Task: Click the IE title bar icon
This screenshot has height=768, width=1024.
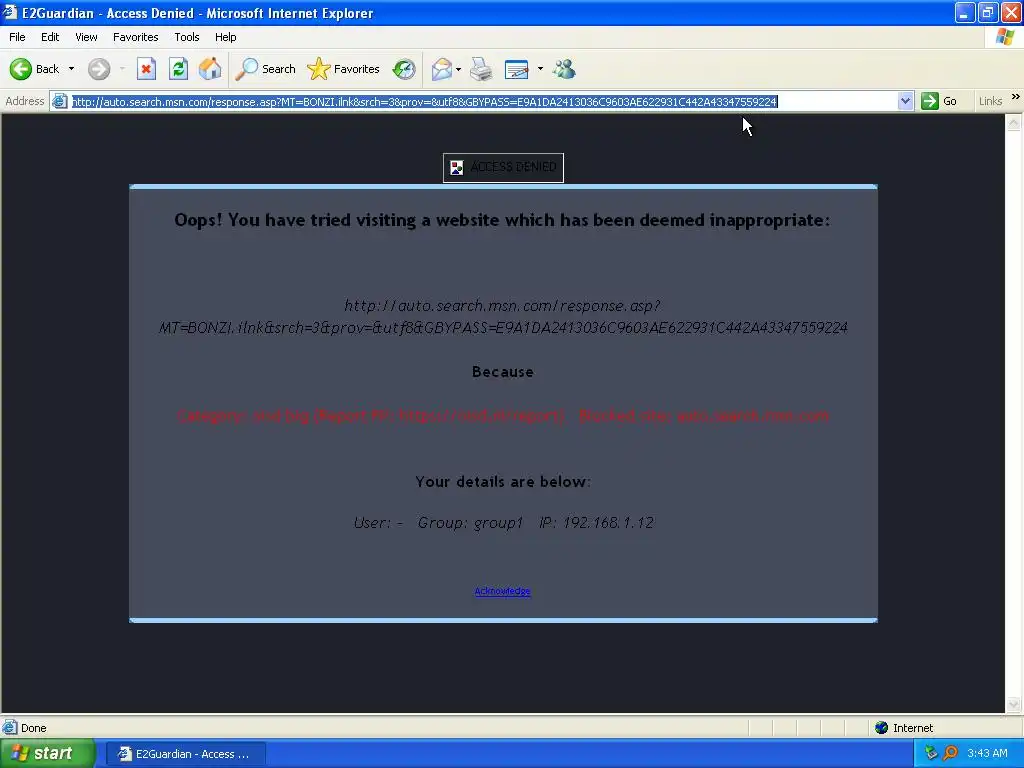Action: [10, 12]
